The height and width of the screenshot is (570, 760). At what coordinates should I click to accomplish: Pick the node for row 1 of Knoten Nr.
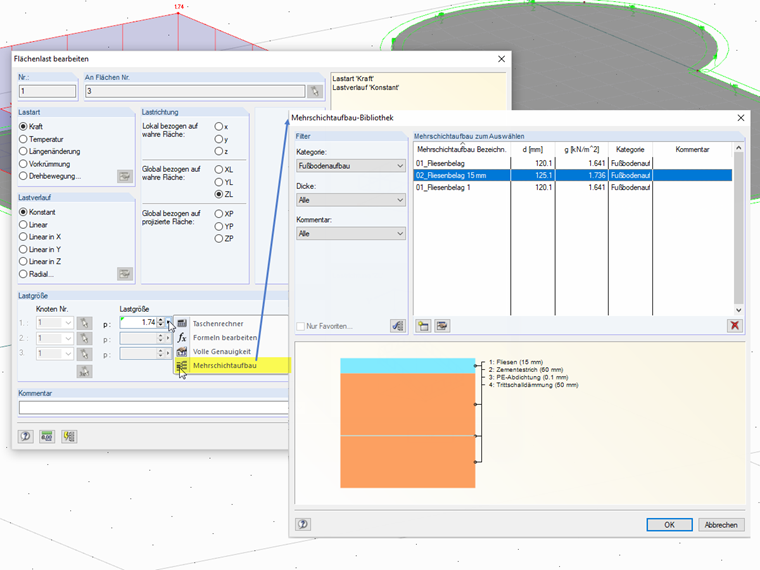(84, 323)
